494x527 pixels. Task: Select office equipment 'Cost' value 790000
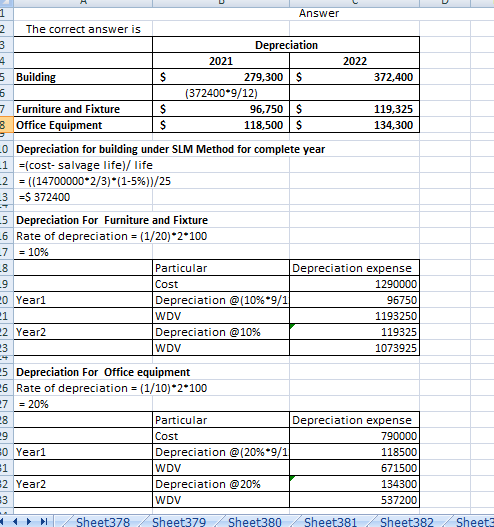click(x=355, y=436)
